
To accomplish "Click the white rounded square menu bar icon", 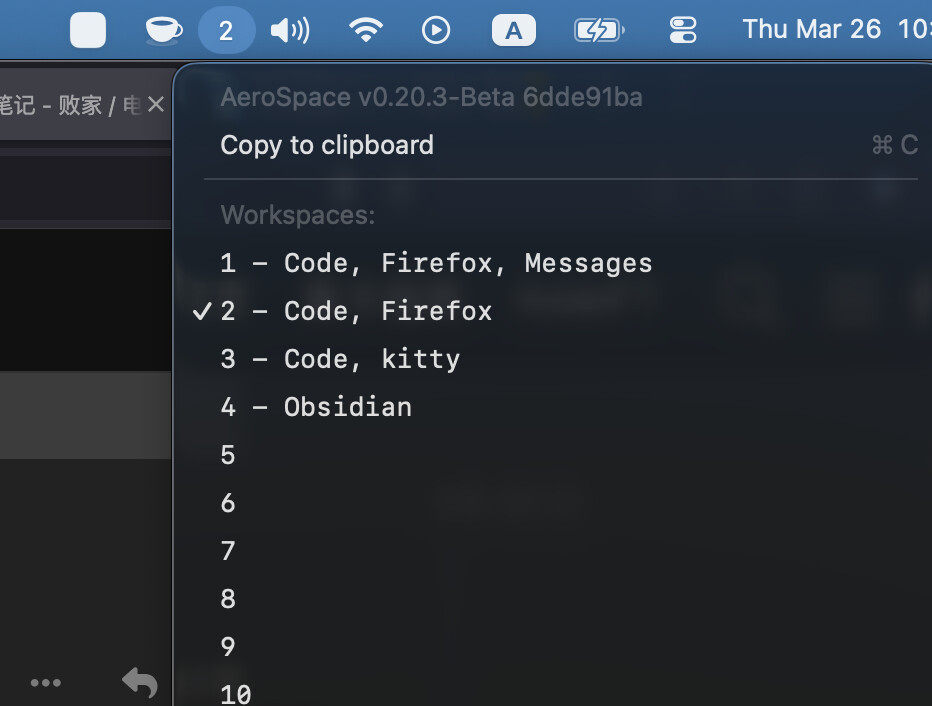I will tap(88, 30).
